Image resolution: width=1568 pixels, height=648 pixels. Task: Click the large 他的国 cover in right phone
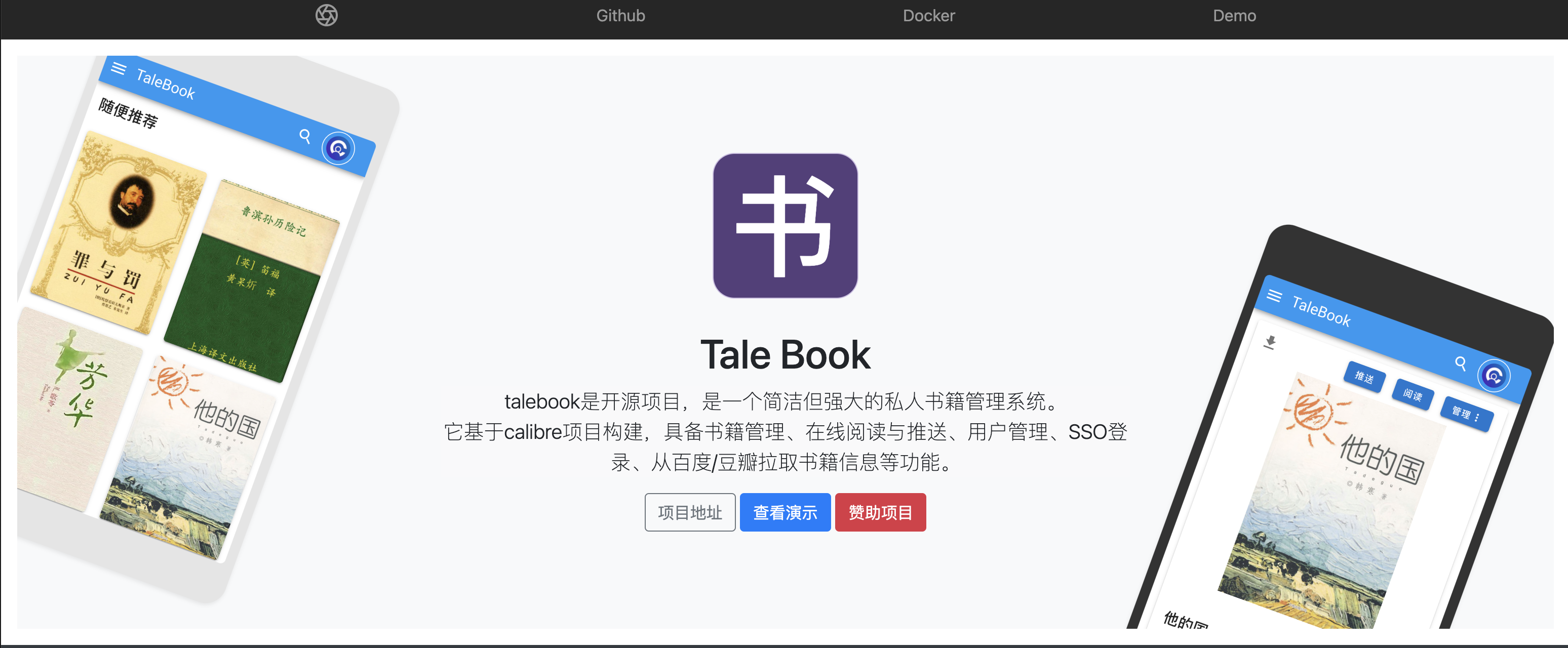pos(1333,500)
